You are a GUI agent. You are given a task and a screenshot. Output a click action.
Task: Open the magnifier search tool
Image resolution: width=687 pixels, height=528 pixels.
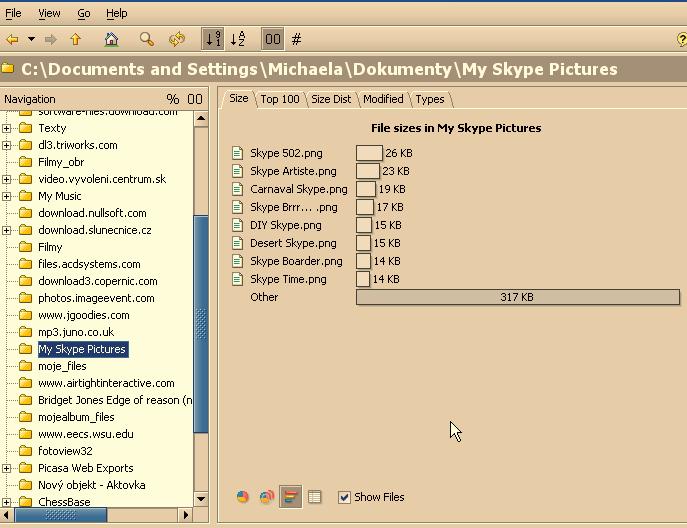coord(147,39)
